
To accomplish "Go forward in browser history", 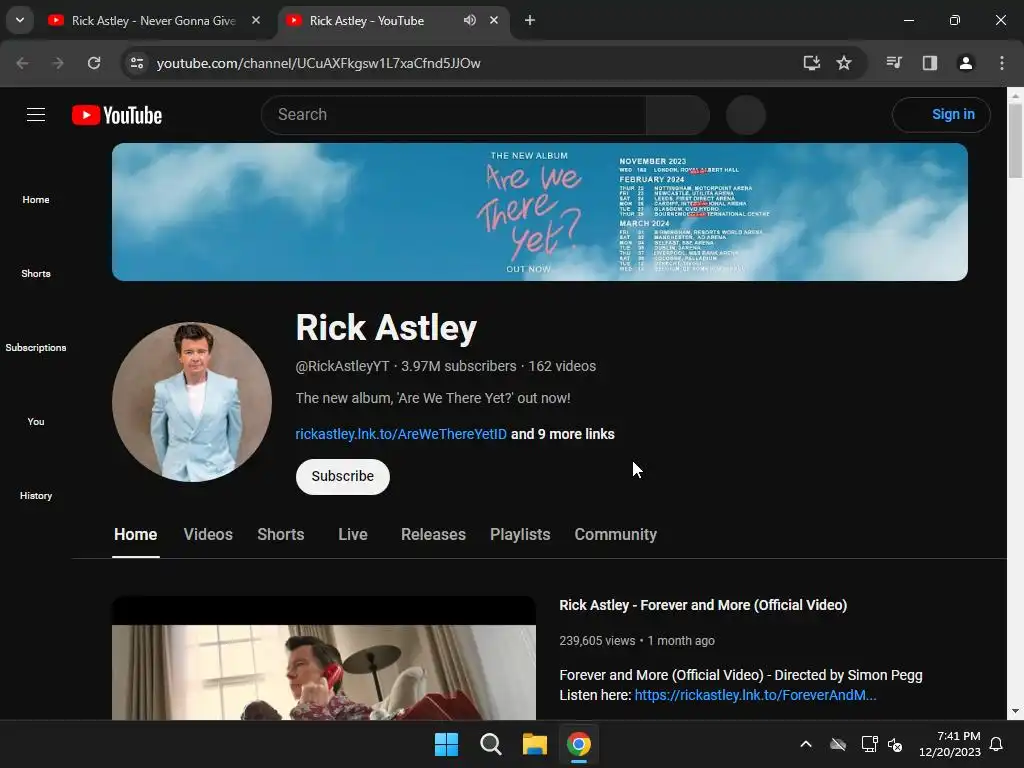I will point(58,63).
